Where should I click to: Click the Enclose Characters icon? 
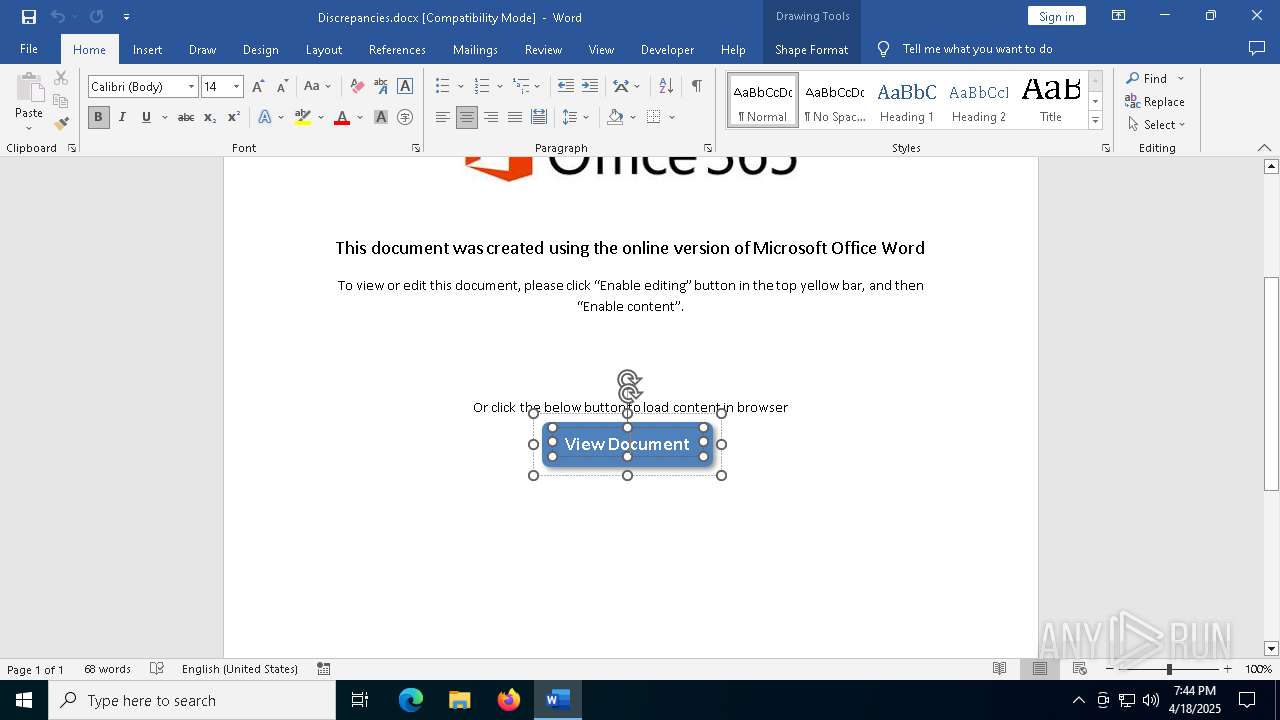[405, 117]
